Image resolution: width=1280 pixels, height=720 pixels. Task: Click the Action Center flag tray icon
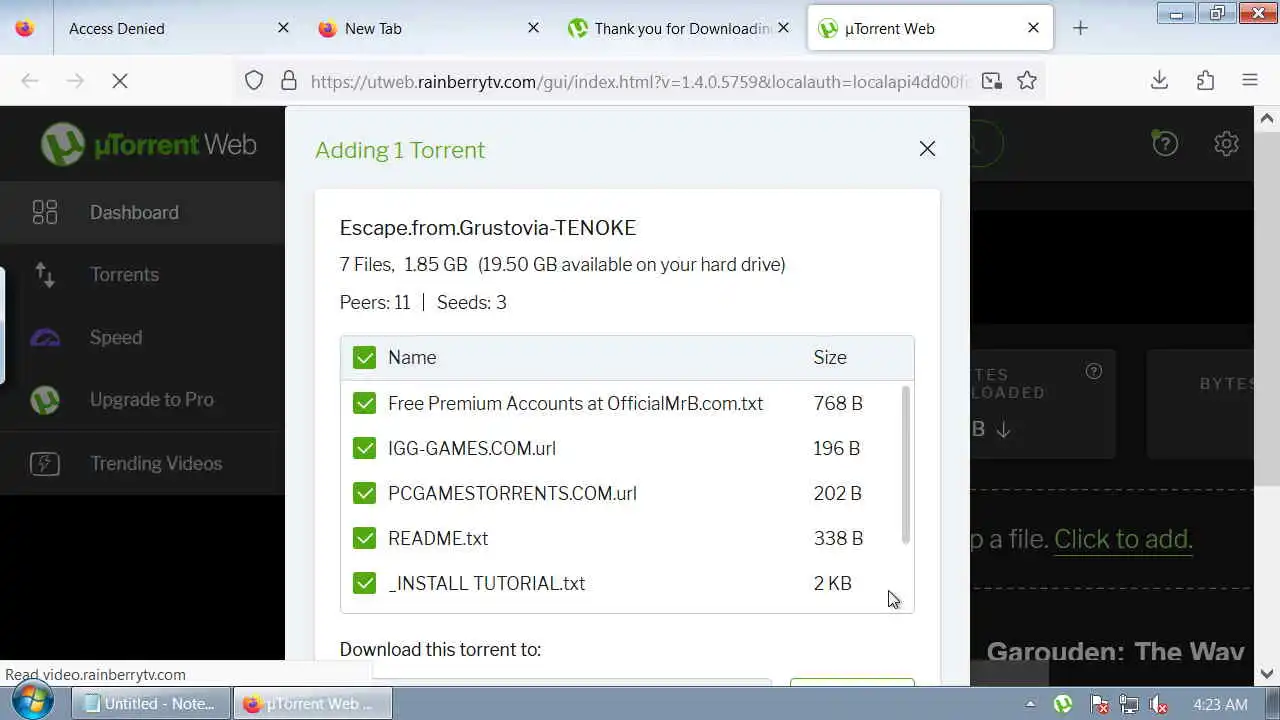click(x=1099, y=704)
